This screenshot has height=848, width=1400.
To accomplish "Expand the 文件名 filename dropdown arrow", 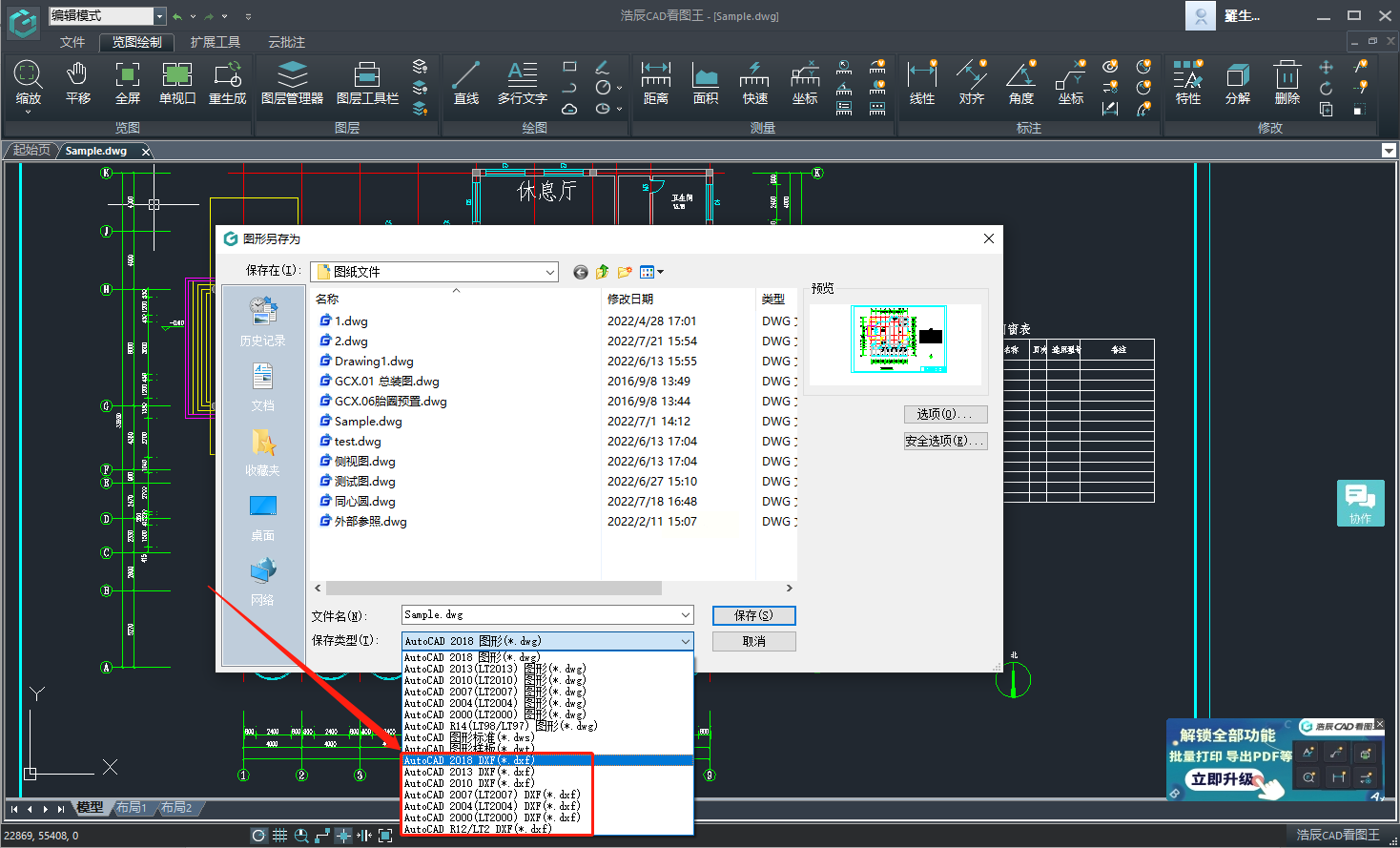I will point(685,615).
